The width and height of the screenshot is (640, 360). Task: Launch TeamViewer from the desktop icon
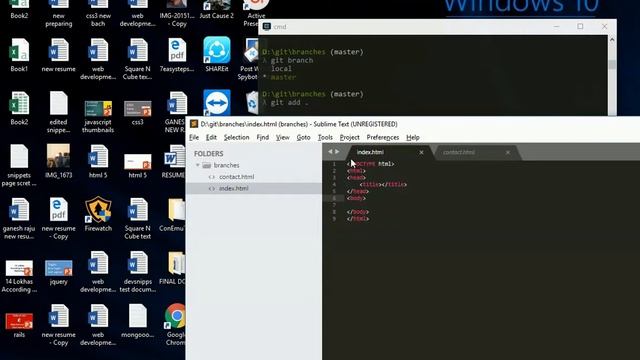[x=217, y=103]
